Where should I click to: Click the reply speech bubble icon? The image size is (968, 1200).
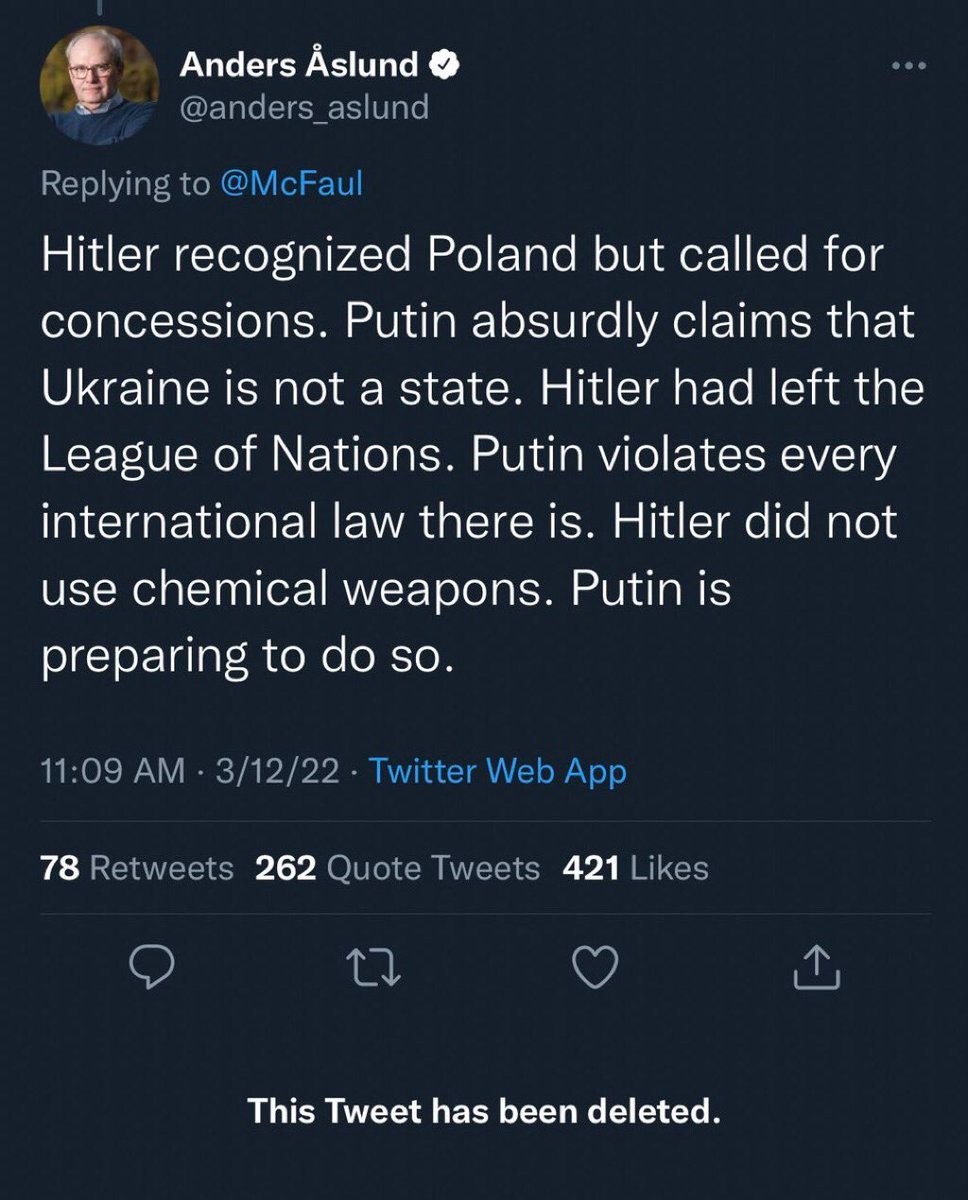coord(152,966)
